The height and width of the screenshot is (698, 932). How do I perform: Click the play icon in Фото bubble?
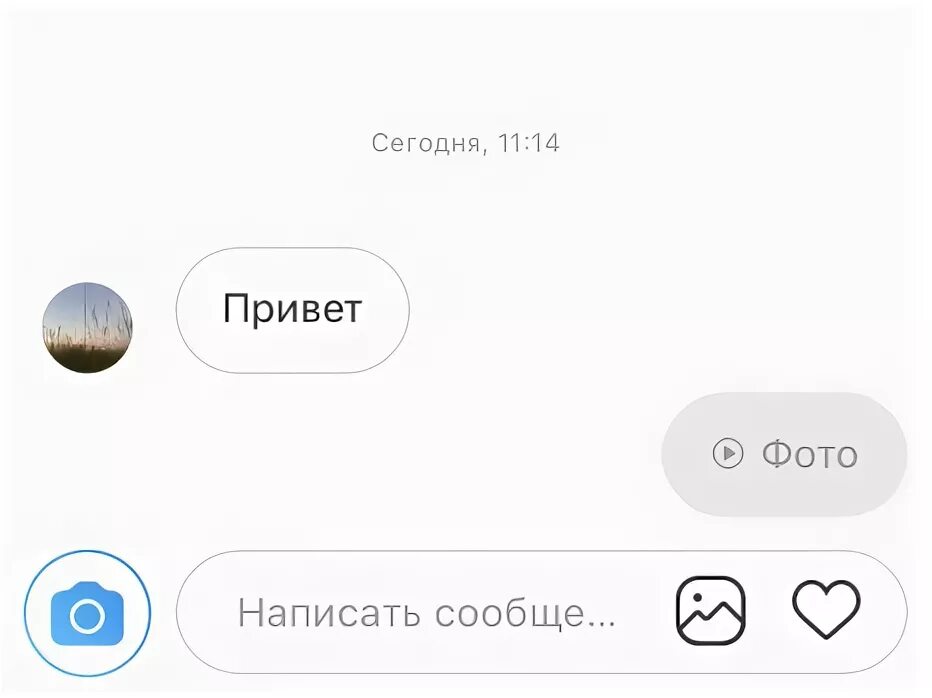[x=728, y=454]
